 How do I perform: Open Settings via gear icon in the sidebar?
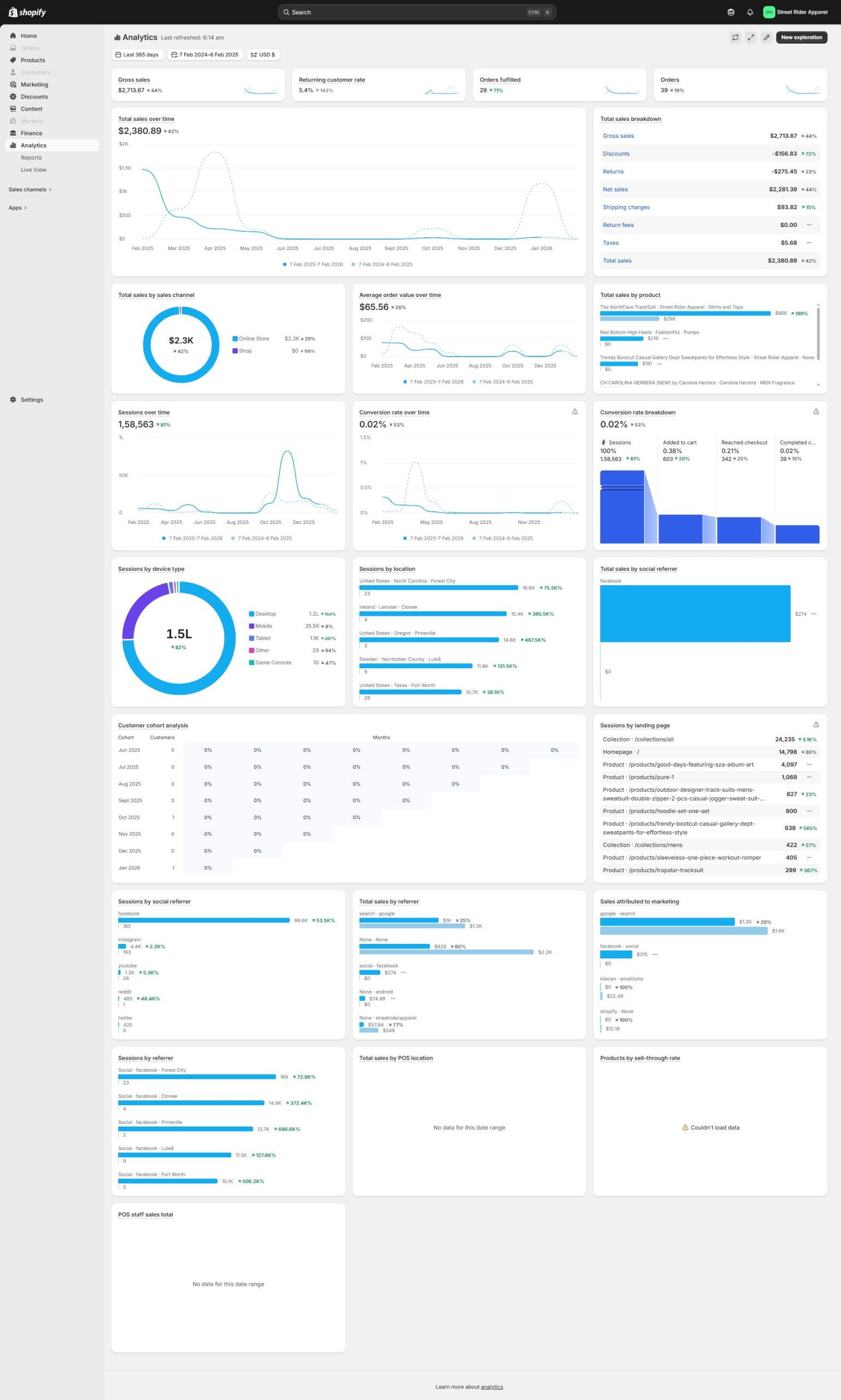13,400
